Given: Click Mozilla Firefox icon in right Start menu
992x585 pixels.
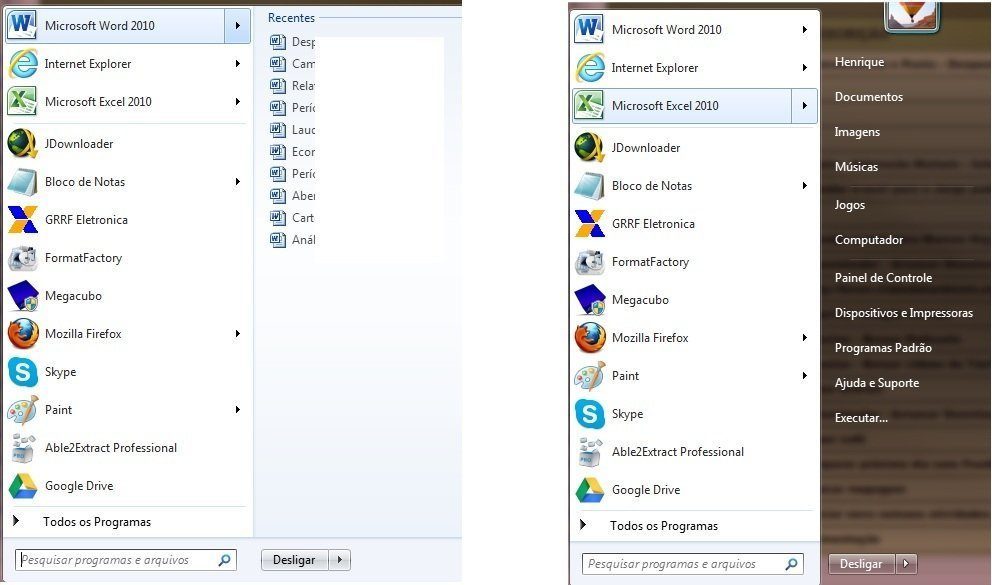Looking at the screenshot, I should 589,338.
